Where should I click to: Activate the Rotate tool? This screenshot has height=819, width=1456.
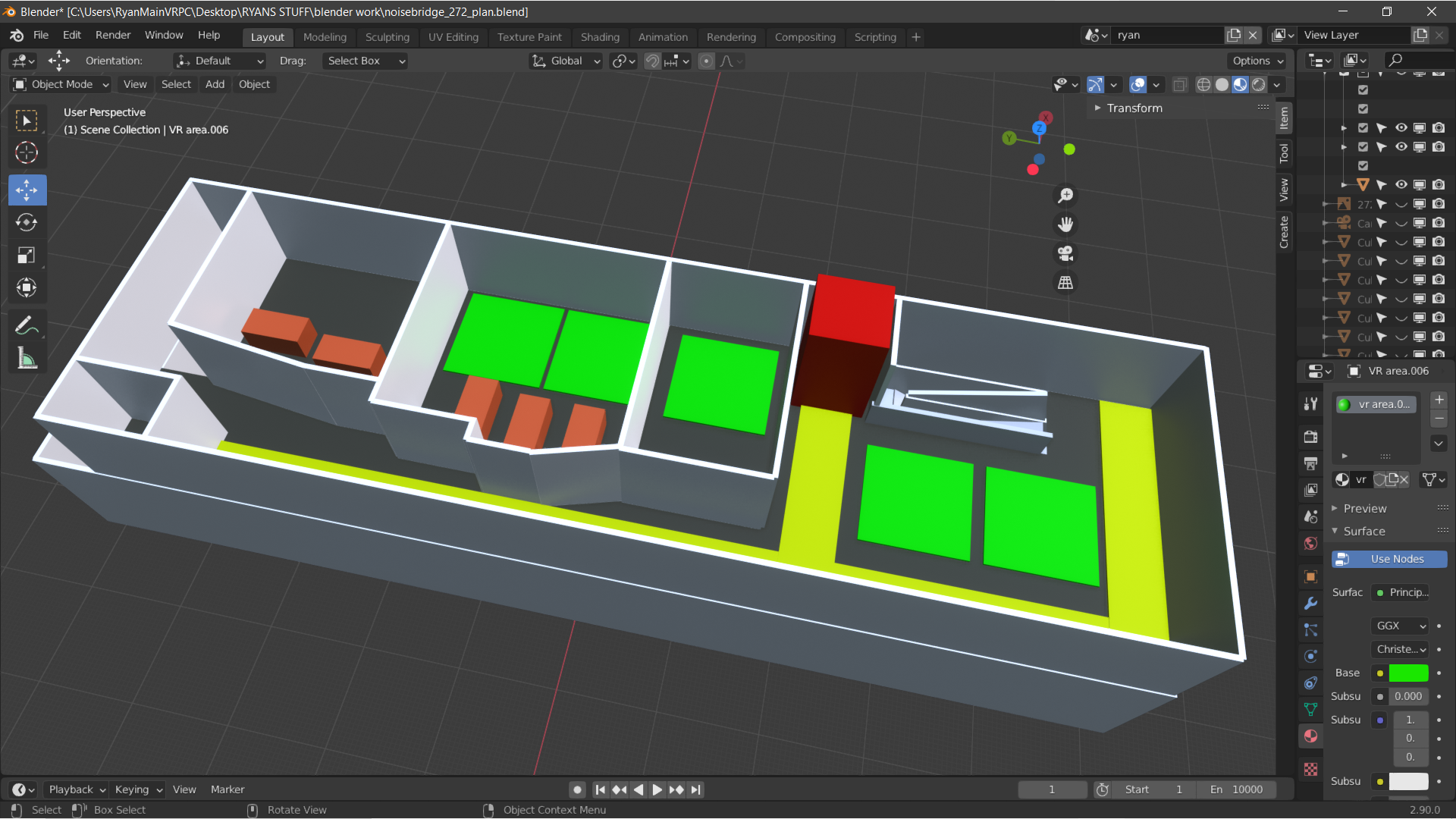pyautogui.click(x=27, y=222)
